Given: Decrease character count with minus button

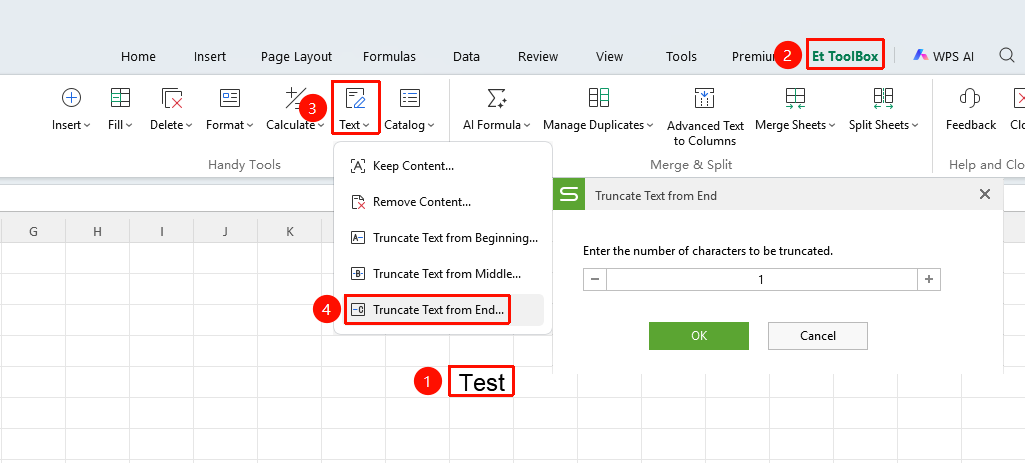Looking at the screenshot, I should pyautogui.click(x=595, y=279).
